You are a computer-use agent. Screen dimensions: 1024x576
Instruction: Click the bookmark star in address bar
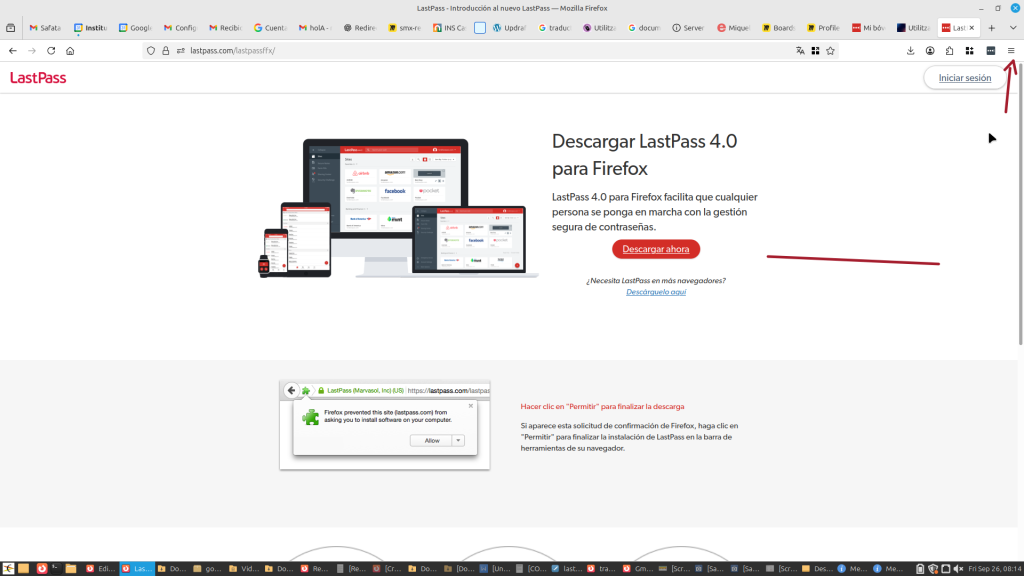click(x=830, y=50)
